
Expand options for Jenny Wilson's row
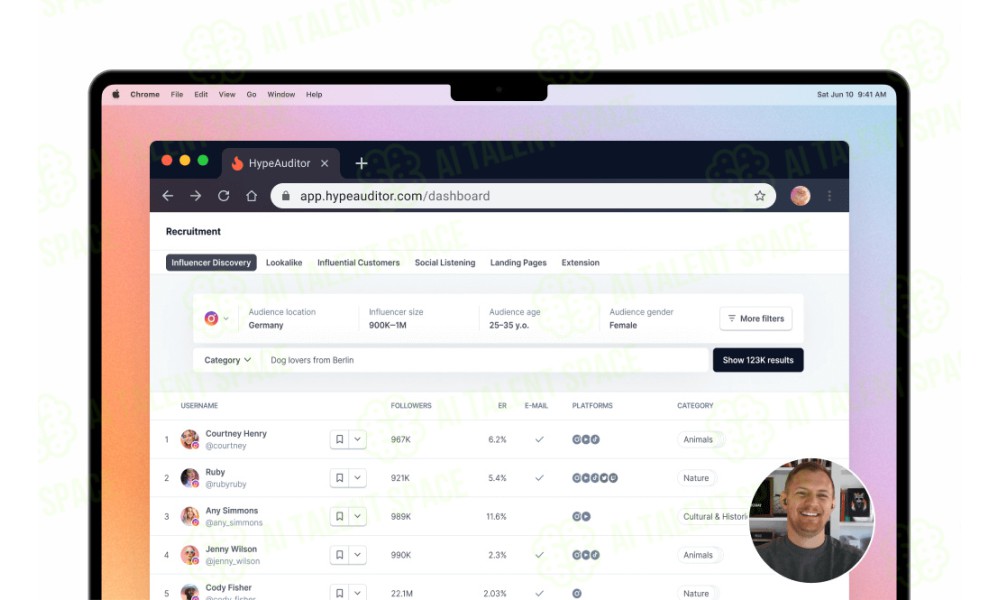click(x=357, y=555)
